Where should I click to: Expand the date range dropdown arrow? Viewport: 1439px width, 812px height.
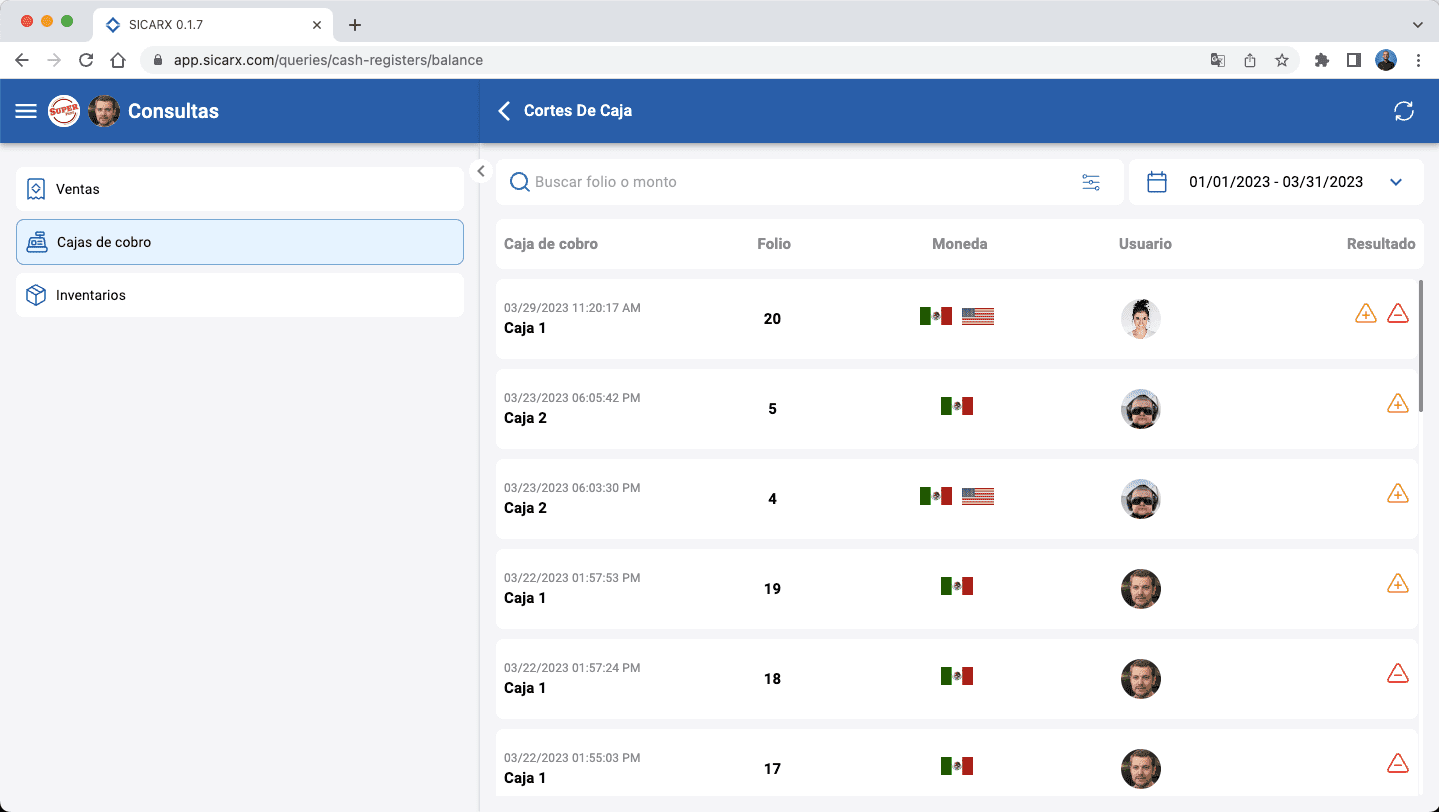1396,182
